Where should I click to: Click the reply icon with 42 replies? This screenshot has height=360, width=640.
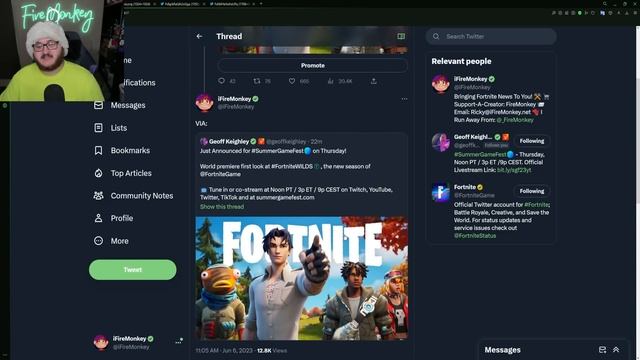(222, 81)
